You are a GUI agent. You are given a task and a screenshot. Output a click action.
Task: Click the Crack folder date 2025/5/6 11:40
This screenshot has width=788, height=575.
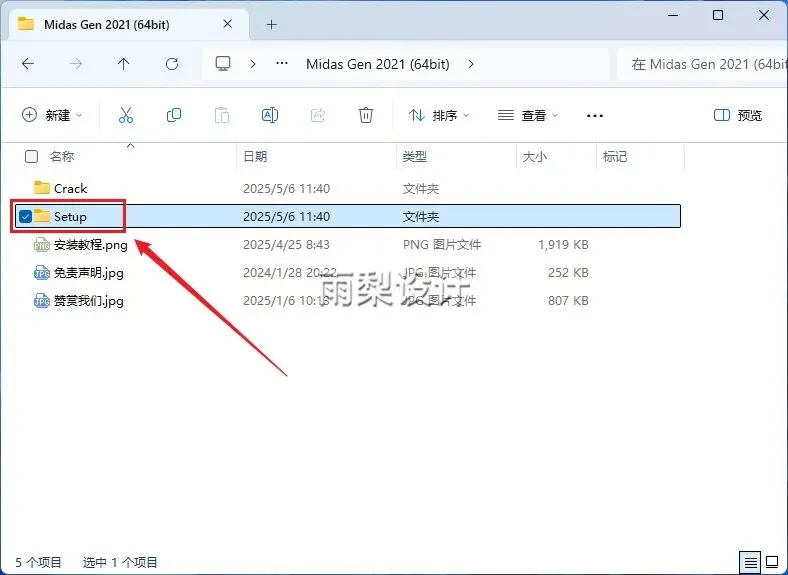coord(286,188)
